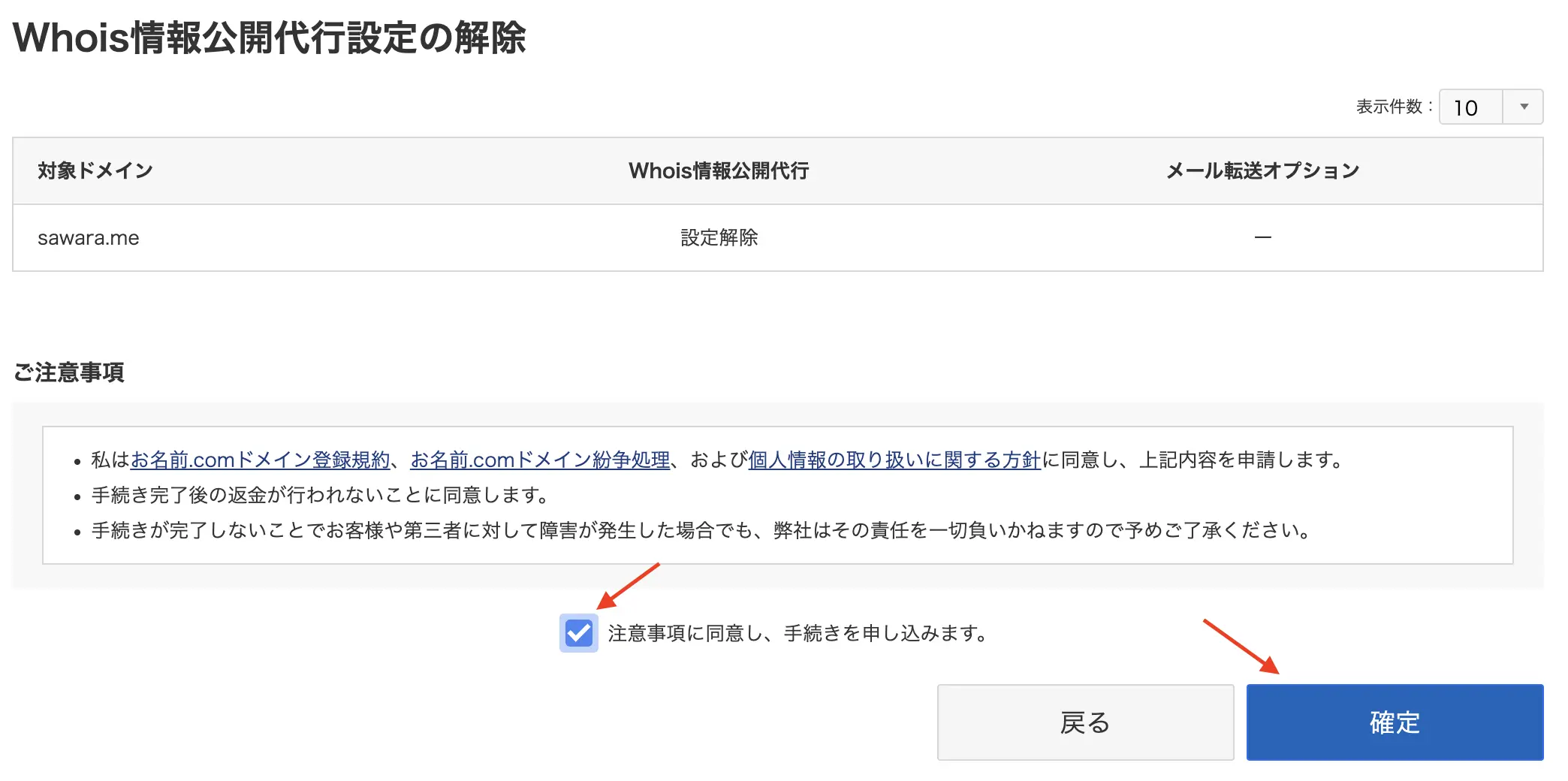Click the 戻る back button

pos(1085,722)
